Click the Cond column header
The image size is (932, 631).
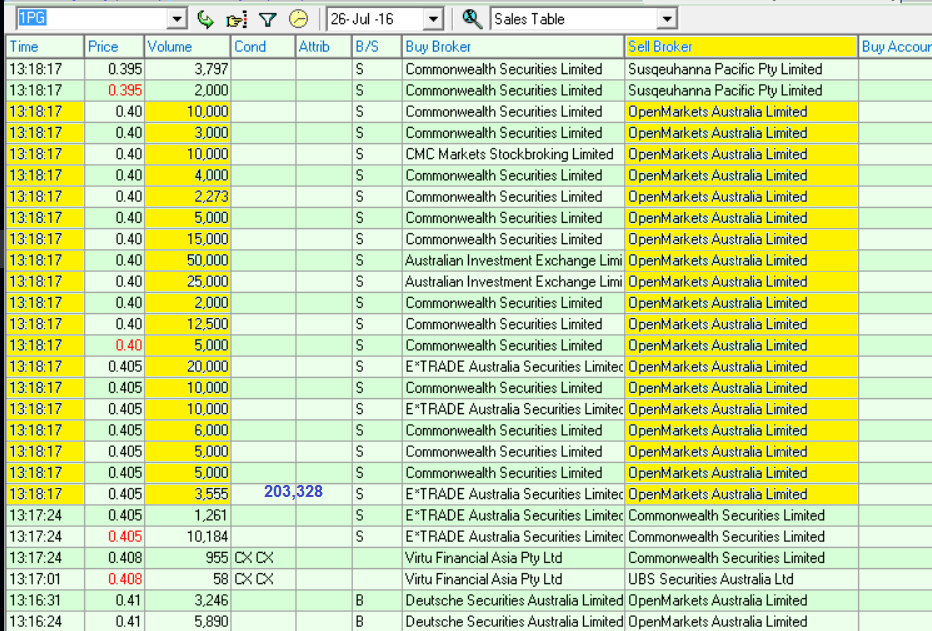[263, 47]
